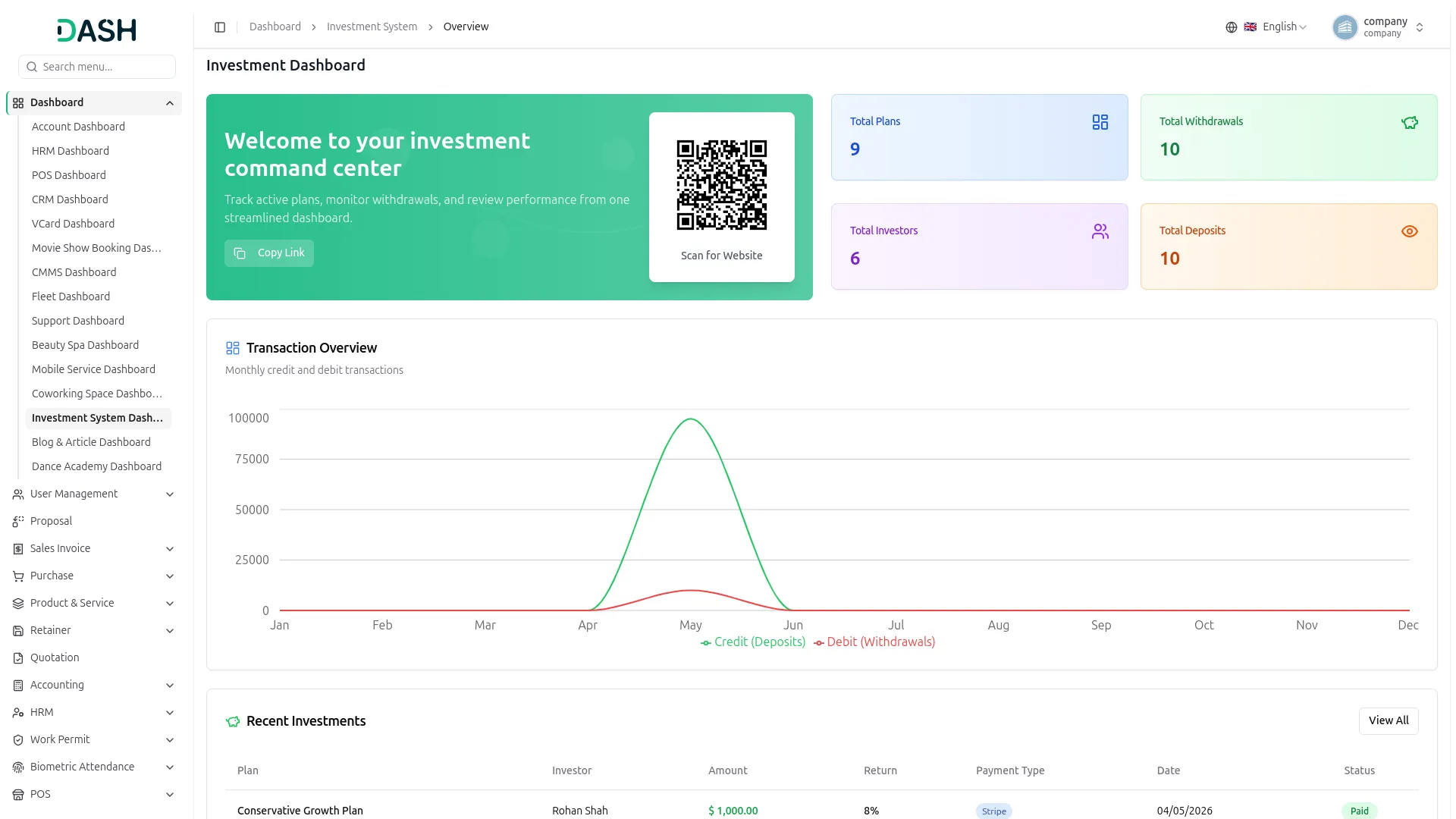Screen dimensions: 1456x819
Task: Click the Transaction Overview grid icon
Action: pyautogui.click(x=233, y=348)
